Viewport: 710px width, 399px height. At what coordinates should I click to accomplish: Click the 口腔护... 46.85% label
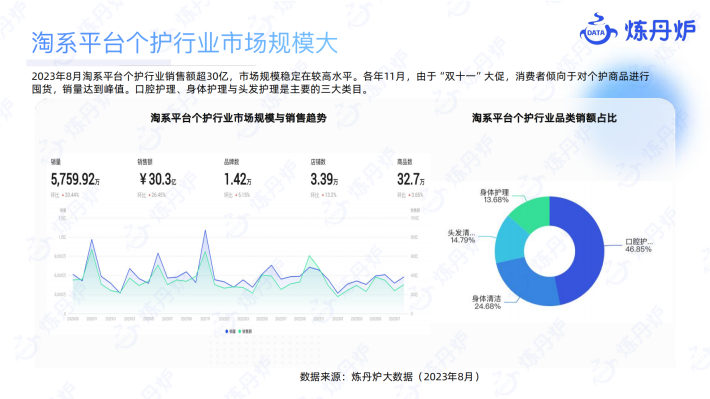(x=638, y=245)
